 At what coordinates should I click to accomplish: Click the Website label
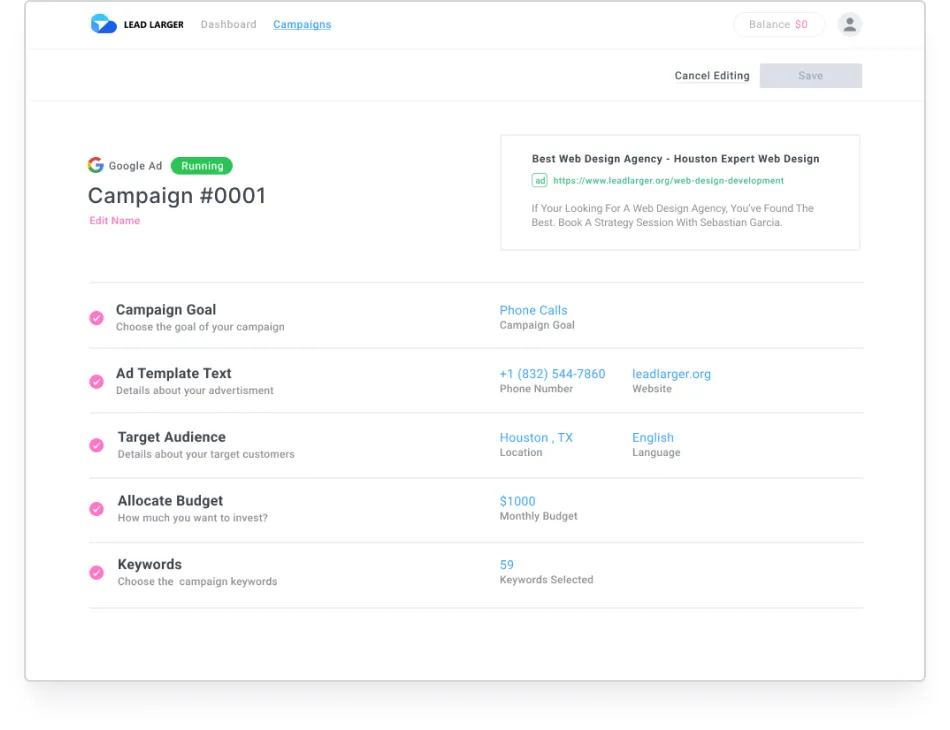[x=652, y=389]
